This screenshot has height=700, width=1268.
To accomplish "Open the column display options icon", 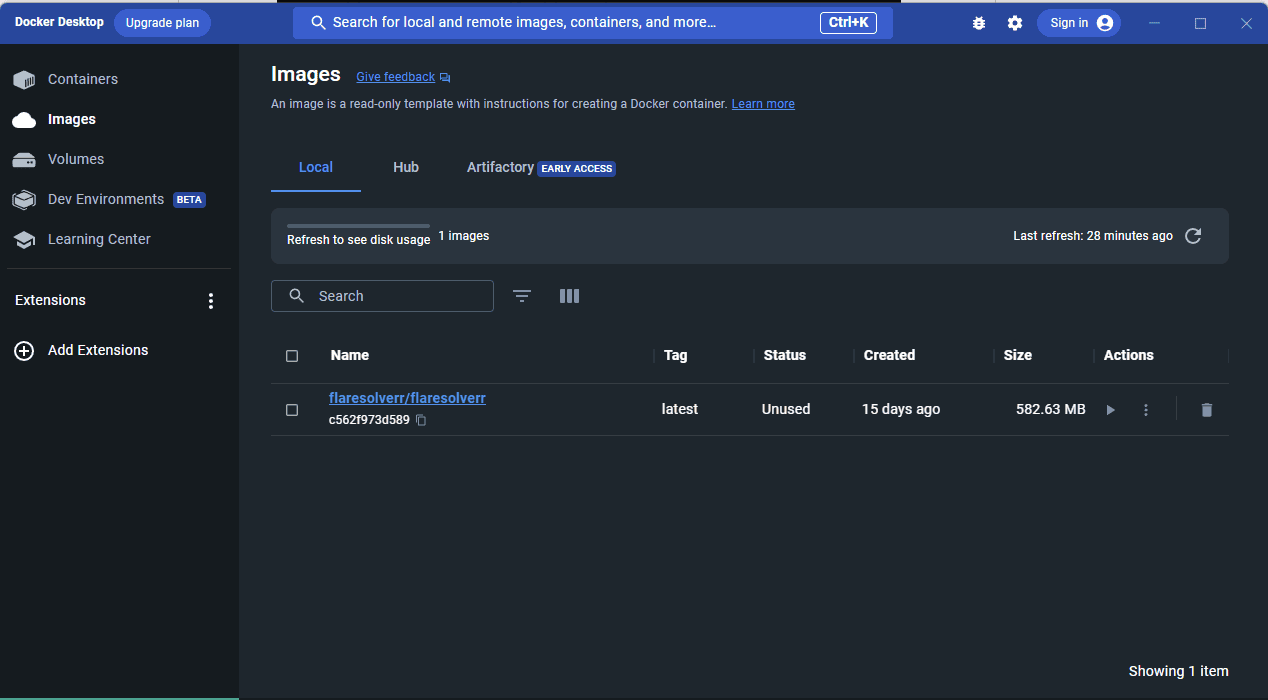I will click(x=569, y=296).
